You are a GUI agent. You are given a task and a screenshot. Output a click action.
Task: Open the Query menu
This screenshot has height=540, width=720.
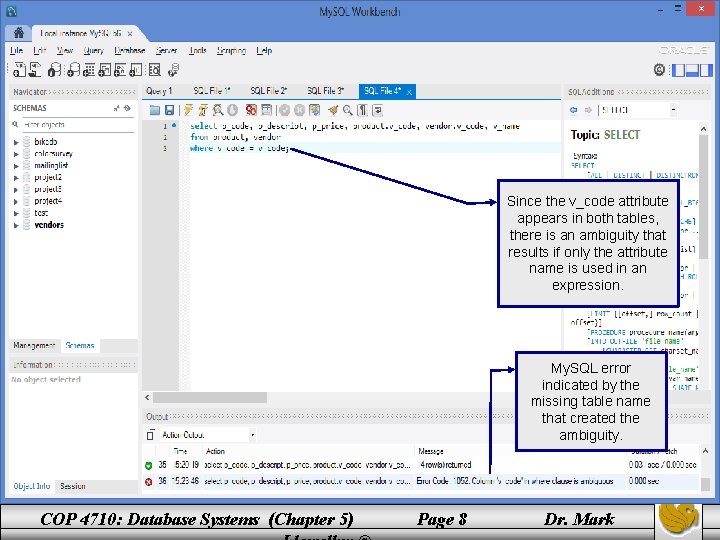click(x=93, y=51)
